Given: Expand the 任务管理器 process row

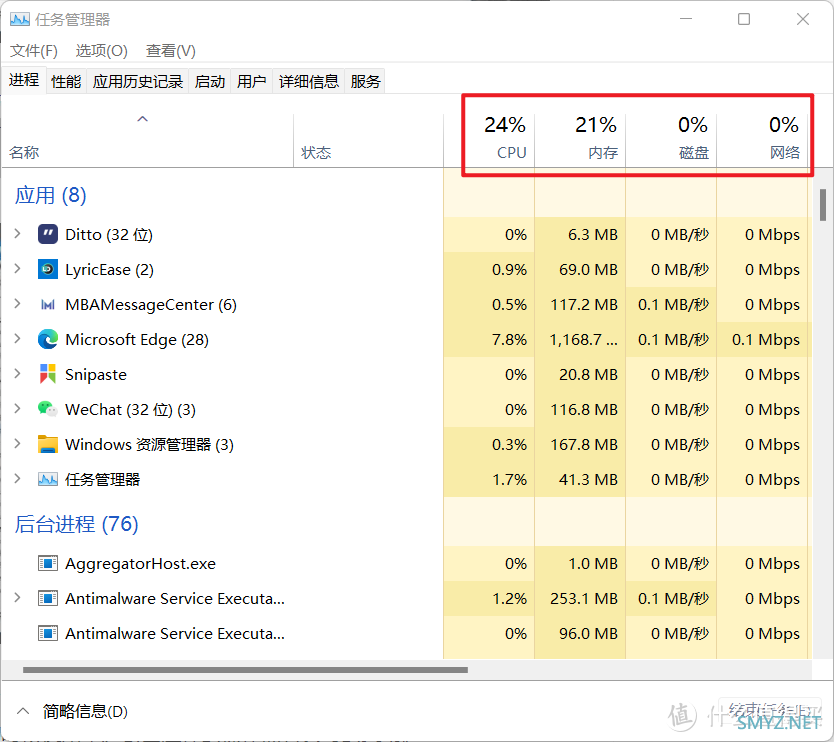Looking at the screenshot, I should tap(18, 479).
